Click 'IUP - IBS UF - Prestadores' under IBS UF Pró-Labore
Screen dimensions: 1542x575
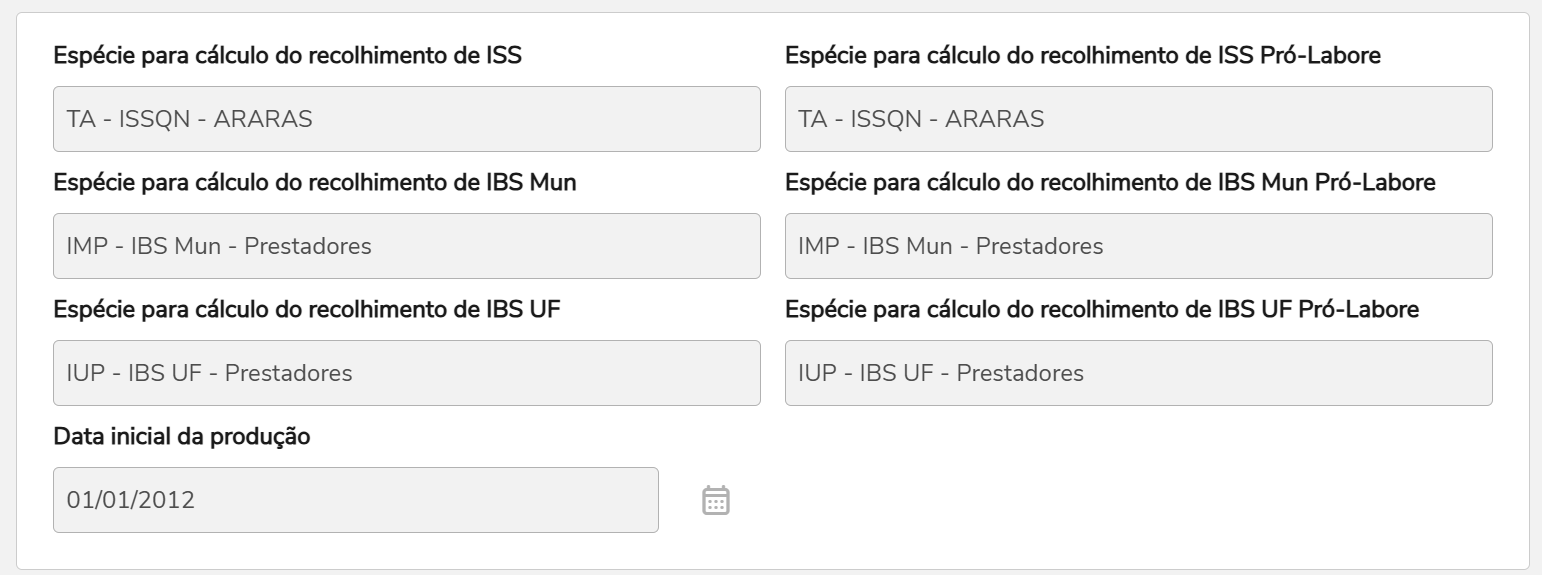click(941, 373)
